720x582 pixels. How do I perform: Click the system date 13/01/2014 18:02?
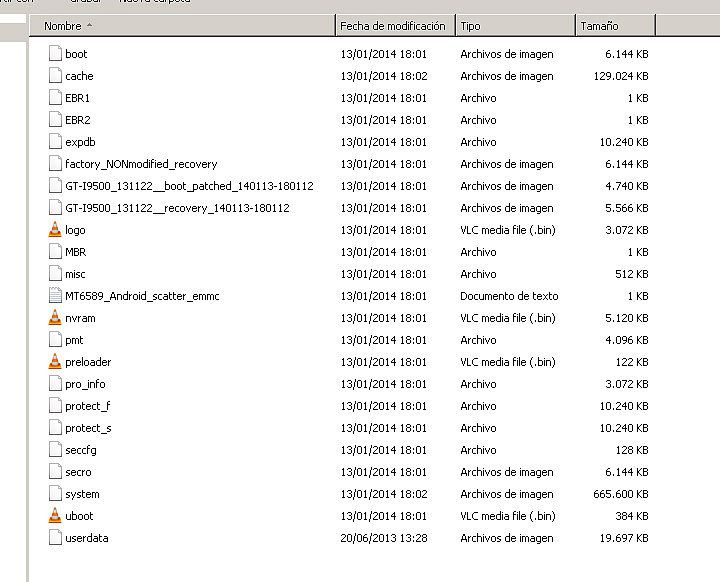pyautogui.click(x=384, y=494)
